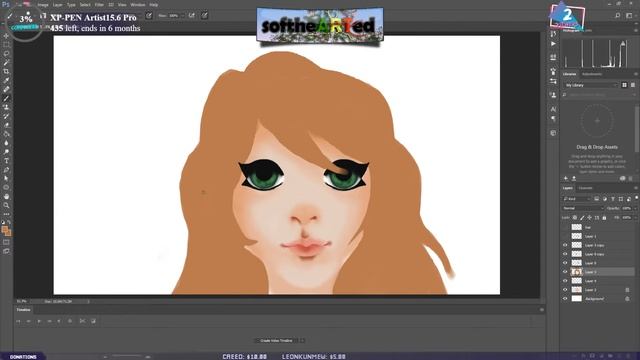Switch library to list view

pos(633,85)
